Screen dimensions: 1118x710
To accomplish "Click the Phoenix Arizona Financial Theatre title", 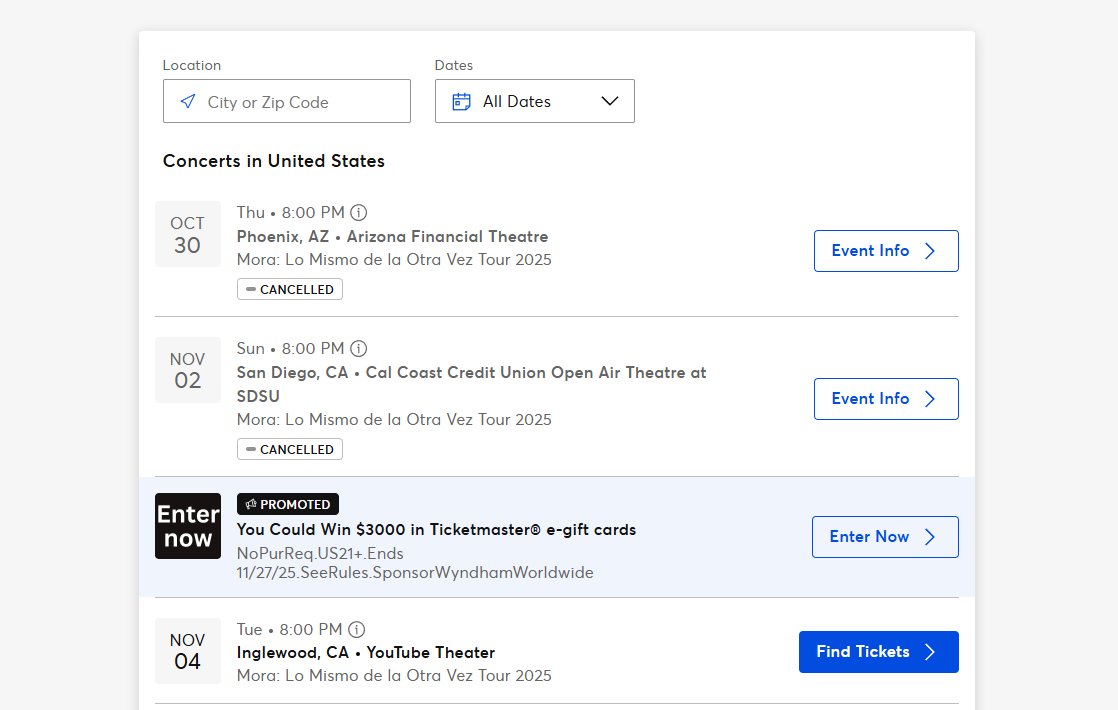I will coord(392,237).
